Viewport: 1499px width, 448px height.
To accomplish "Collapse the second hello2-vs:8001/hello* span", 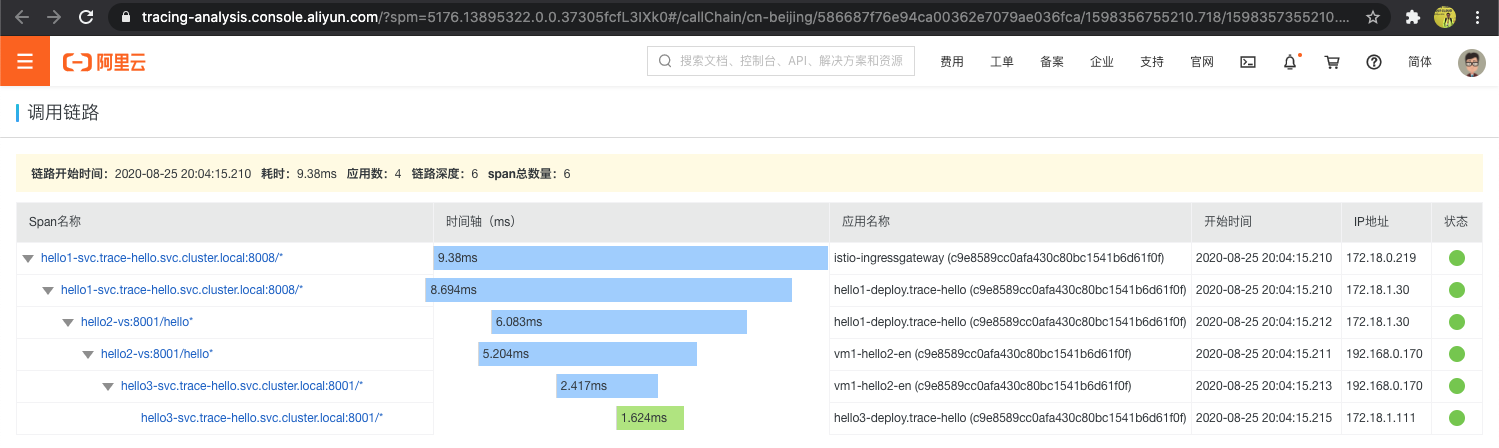I will [88, 354].
